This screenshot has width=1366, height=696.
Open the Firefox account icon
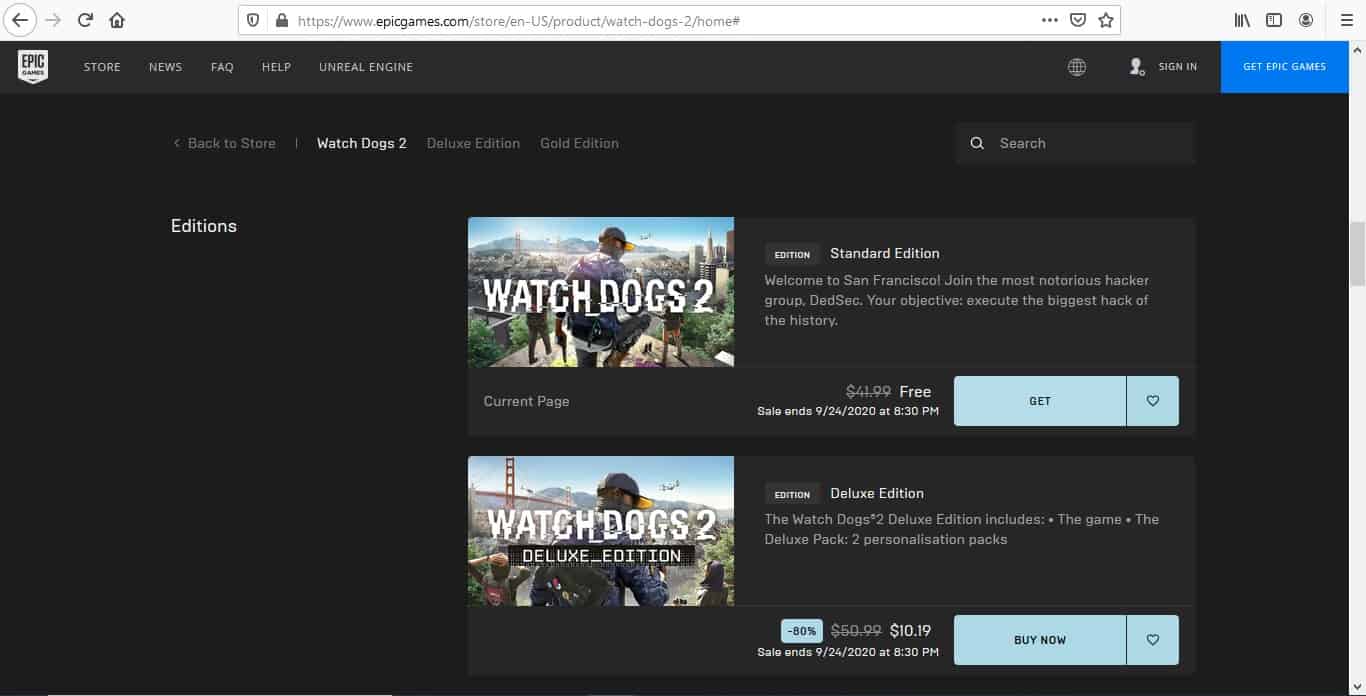click(x=1306, y=20)
